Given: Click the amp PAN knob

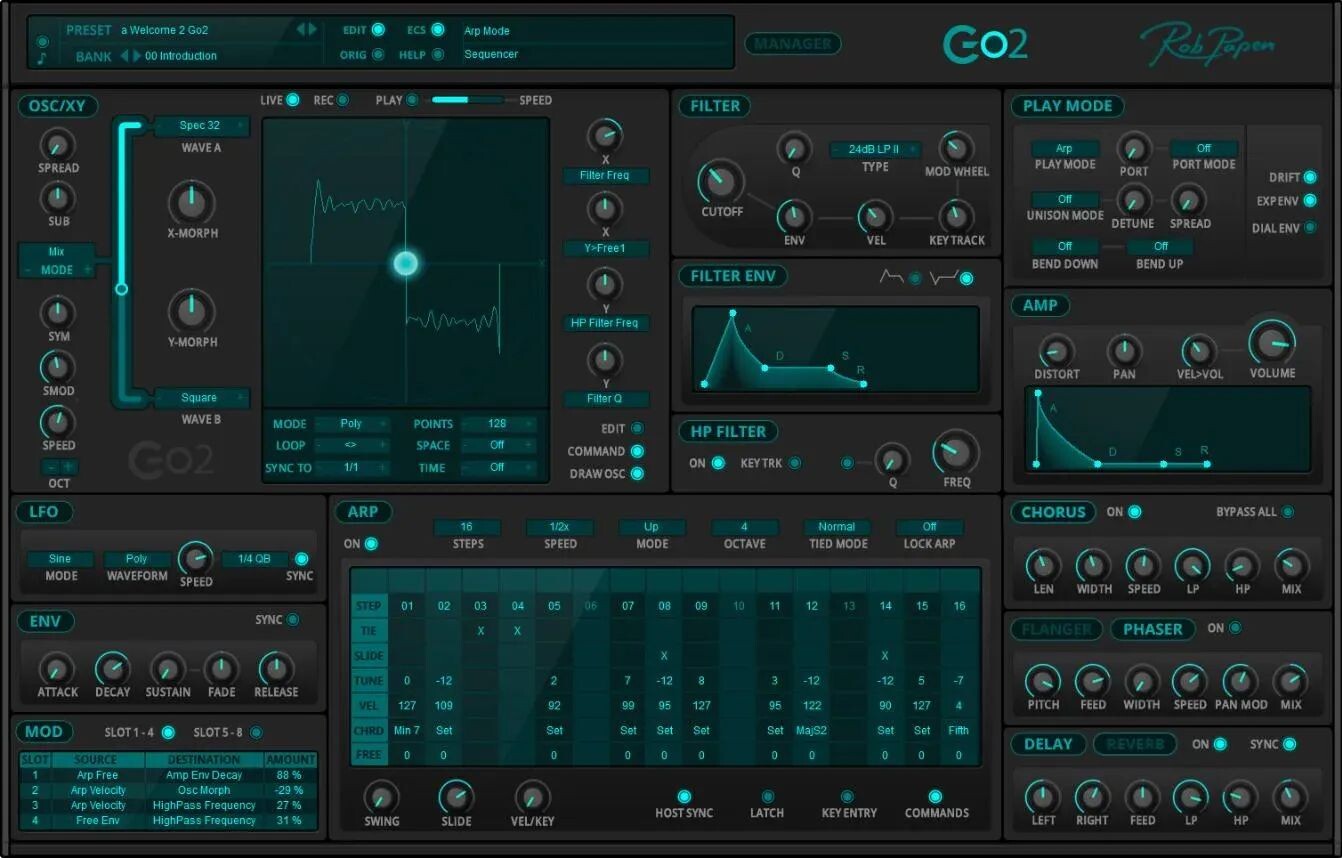Looking at the screenshot, I should pyautogui.click(x=1124, y=351).
